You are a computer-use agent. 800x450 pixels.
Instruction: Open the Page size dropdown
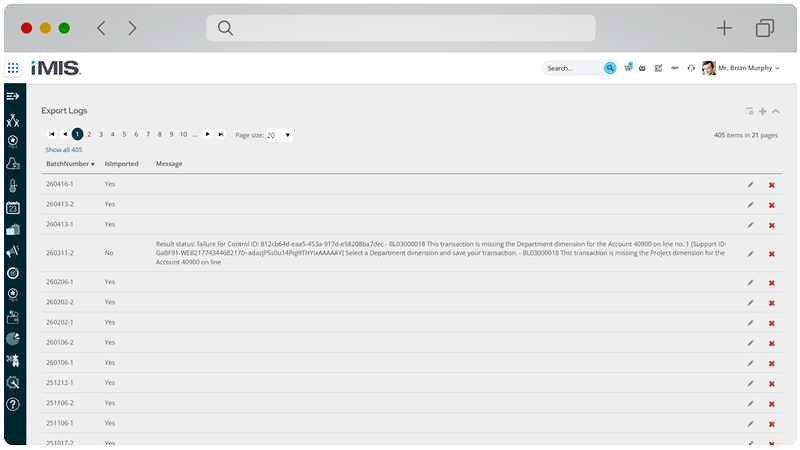click(280, 135)
